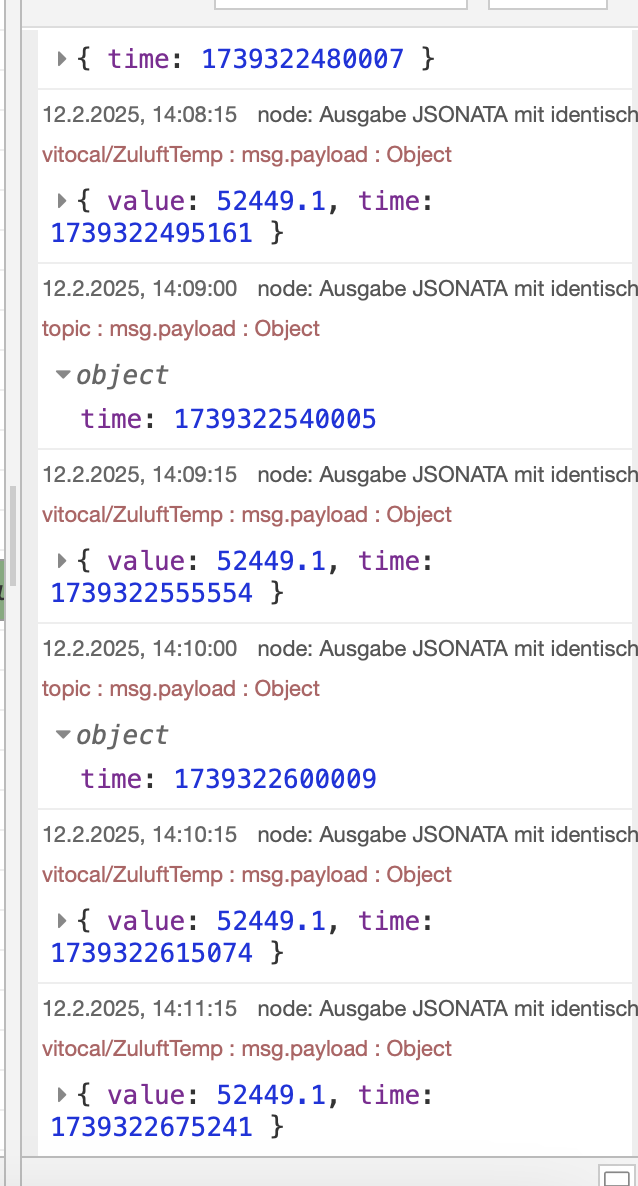Image resolution: width=638 pixels, height=1186 pixels.
Task: Click timestamp 1739322675241 in the last message
Action: (152, 1128)
